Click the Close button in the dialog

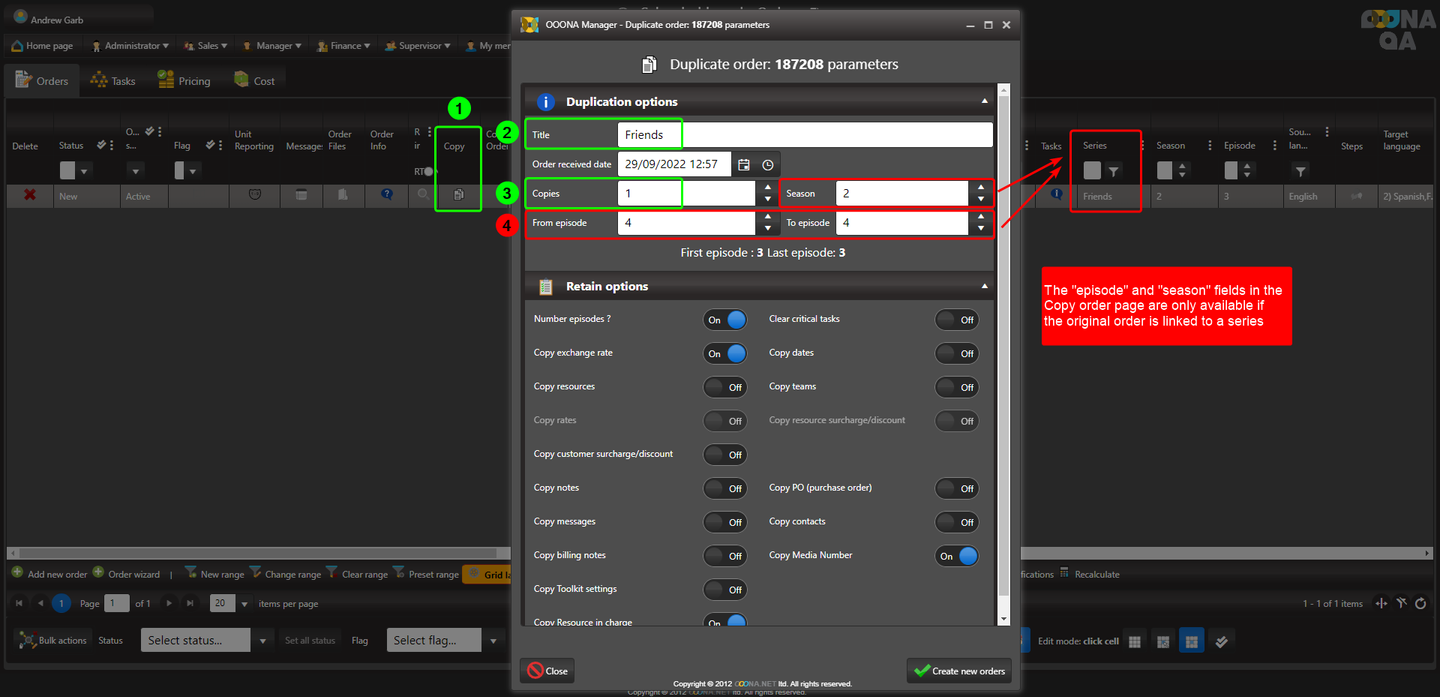(x=547, y=671)
